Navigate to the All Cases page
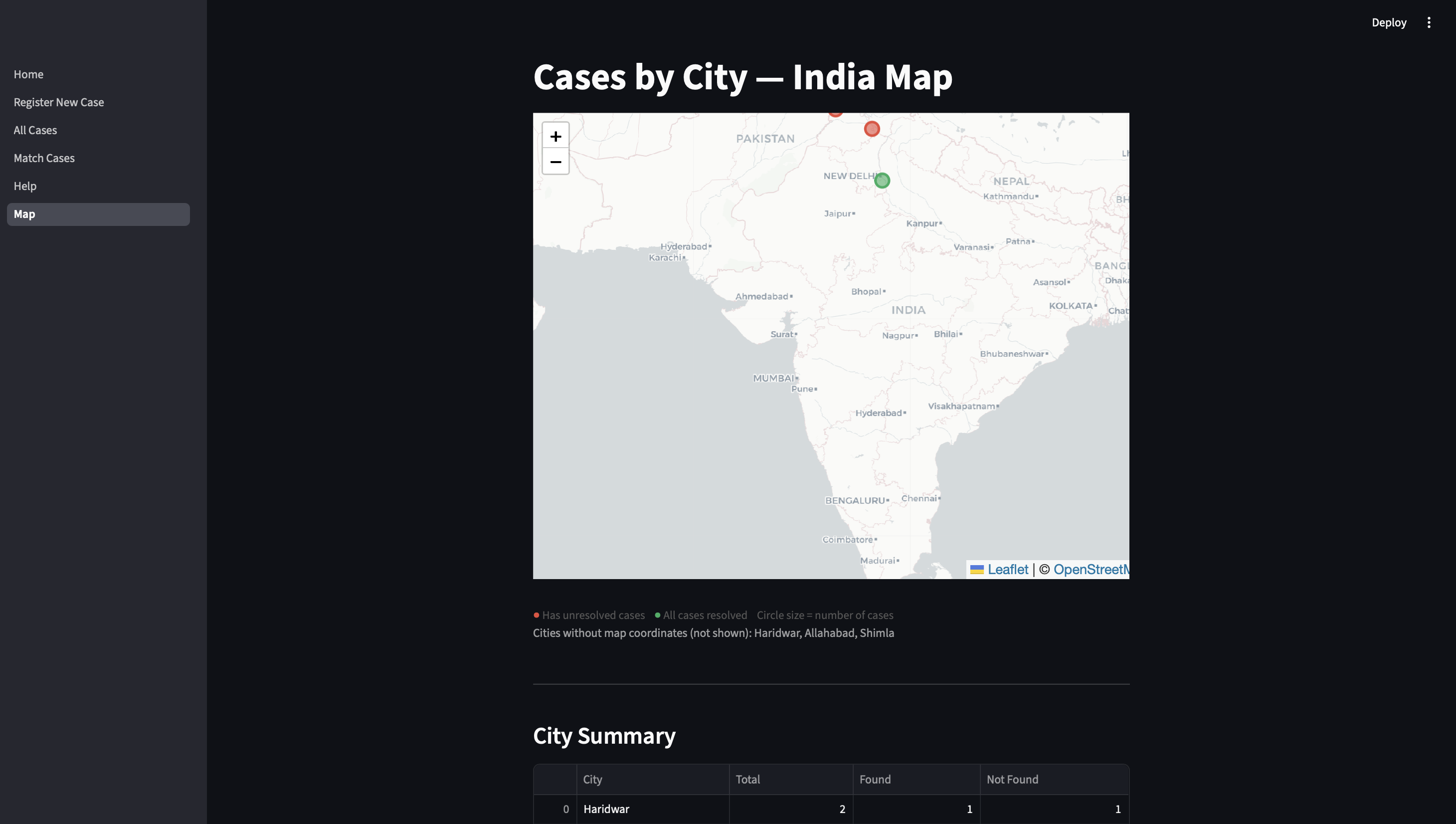The height and width of the screenshot is (824, 1456). coord(35,130)
